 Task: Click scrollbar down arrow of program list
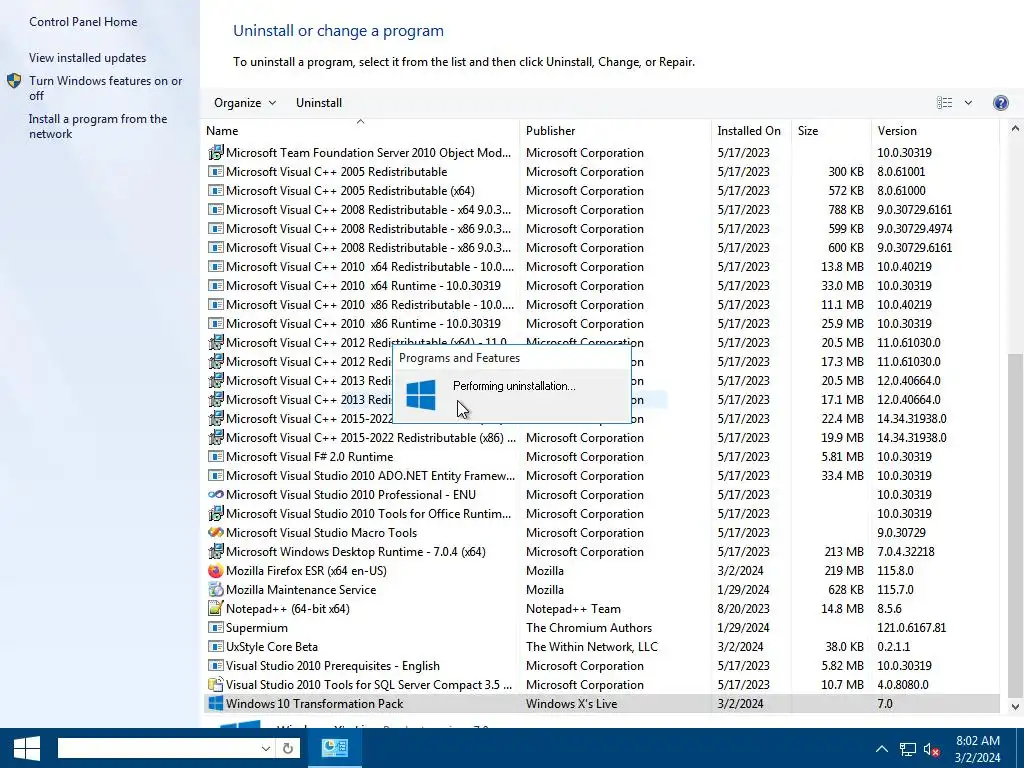click(x=1015, y=706)
